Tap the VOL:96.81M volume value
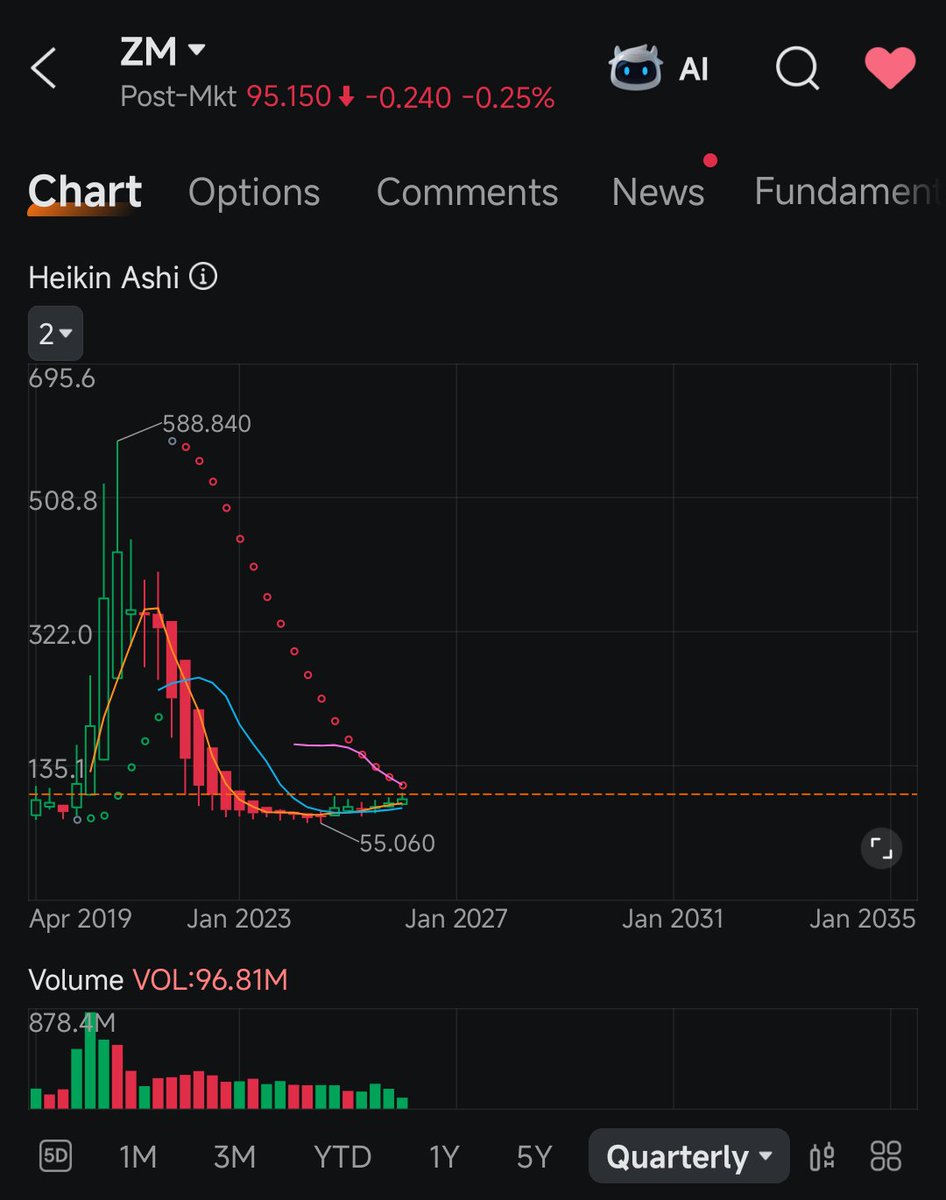Image resolution: width=946 pixels, height=1200 pixels. (x=210, y=980)
